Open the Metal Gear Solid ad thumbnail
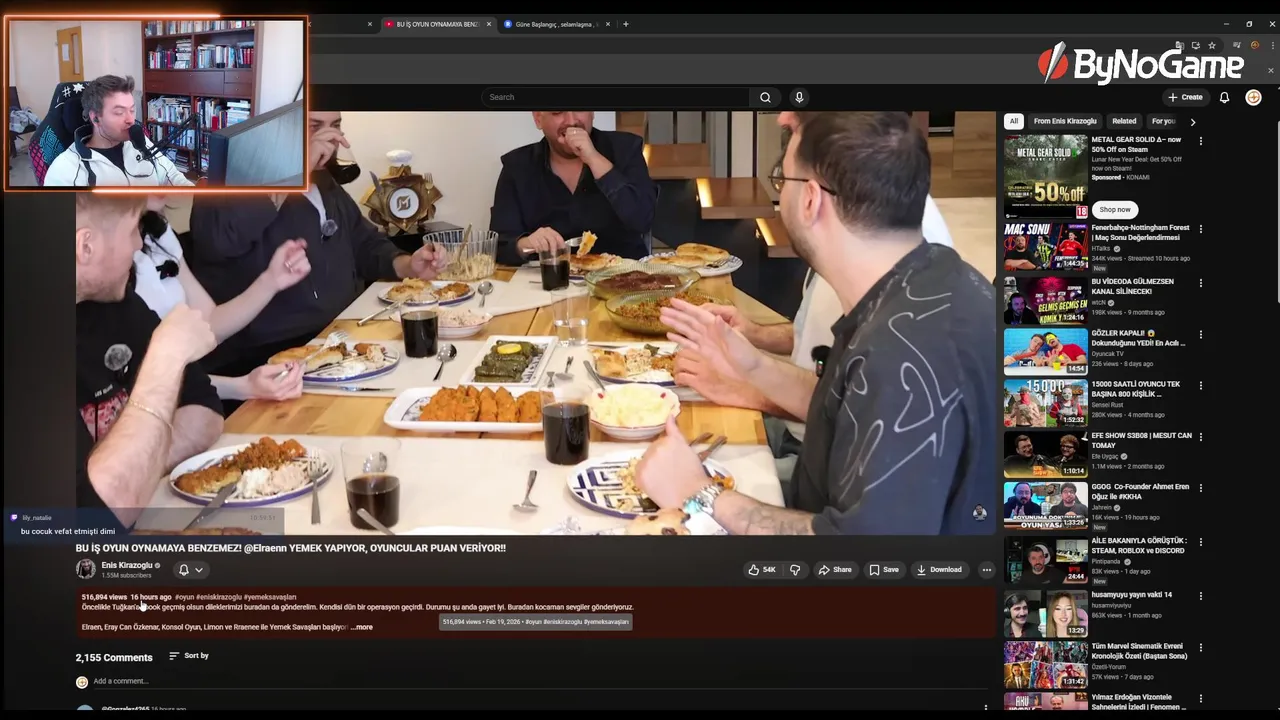Screen dimensions: 1280x720 [1046, 176]
